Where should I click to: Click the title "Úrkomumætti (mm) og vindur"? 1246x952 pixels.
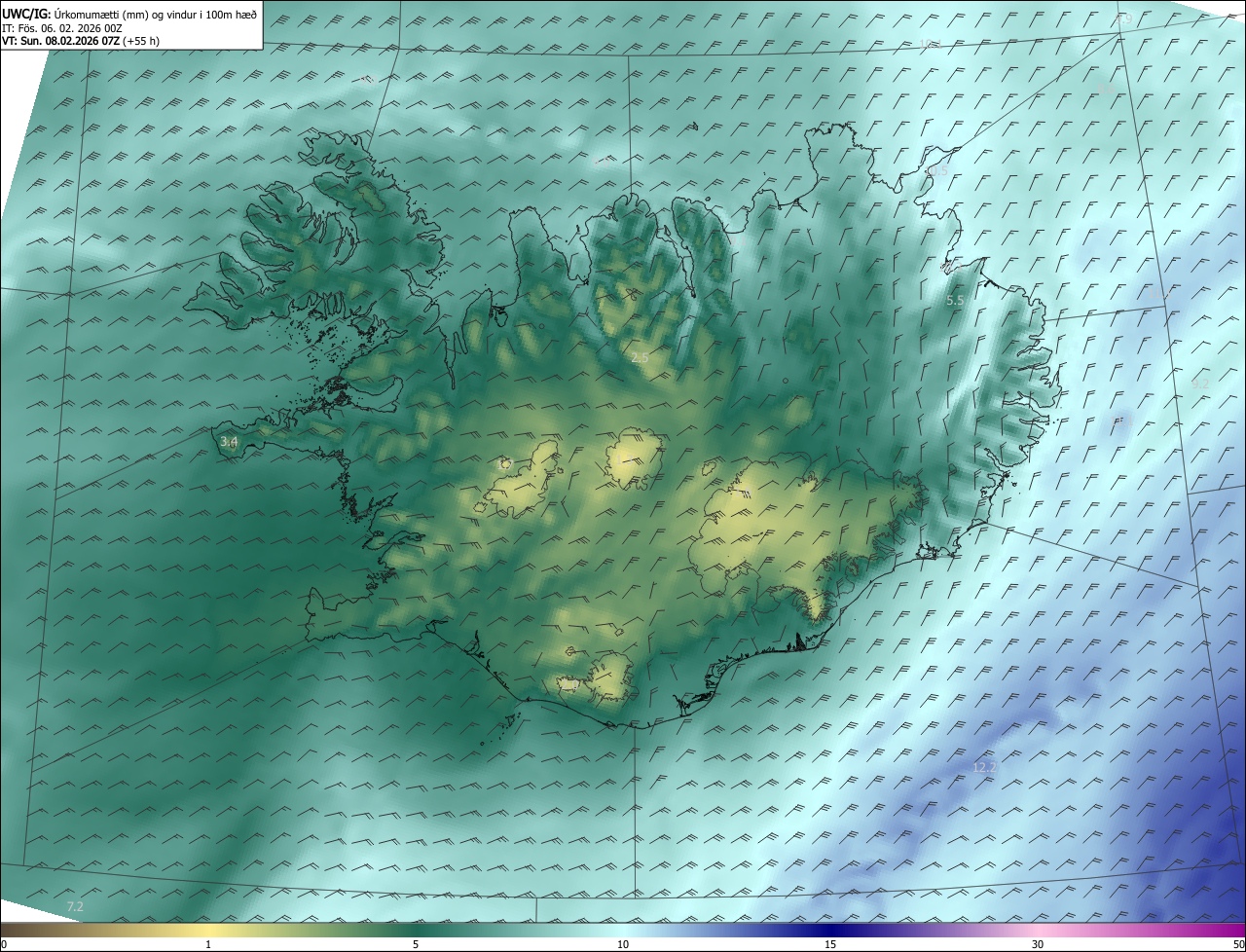(x=125, y=13)
